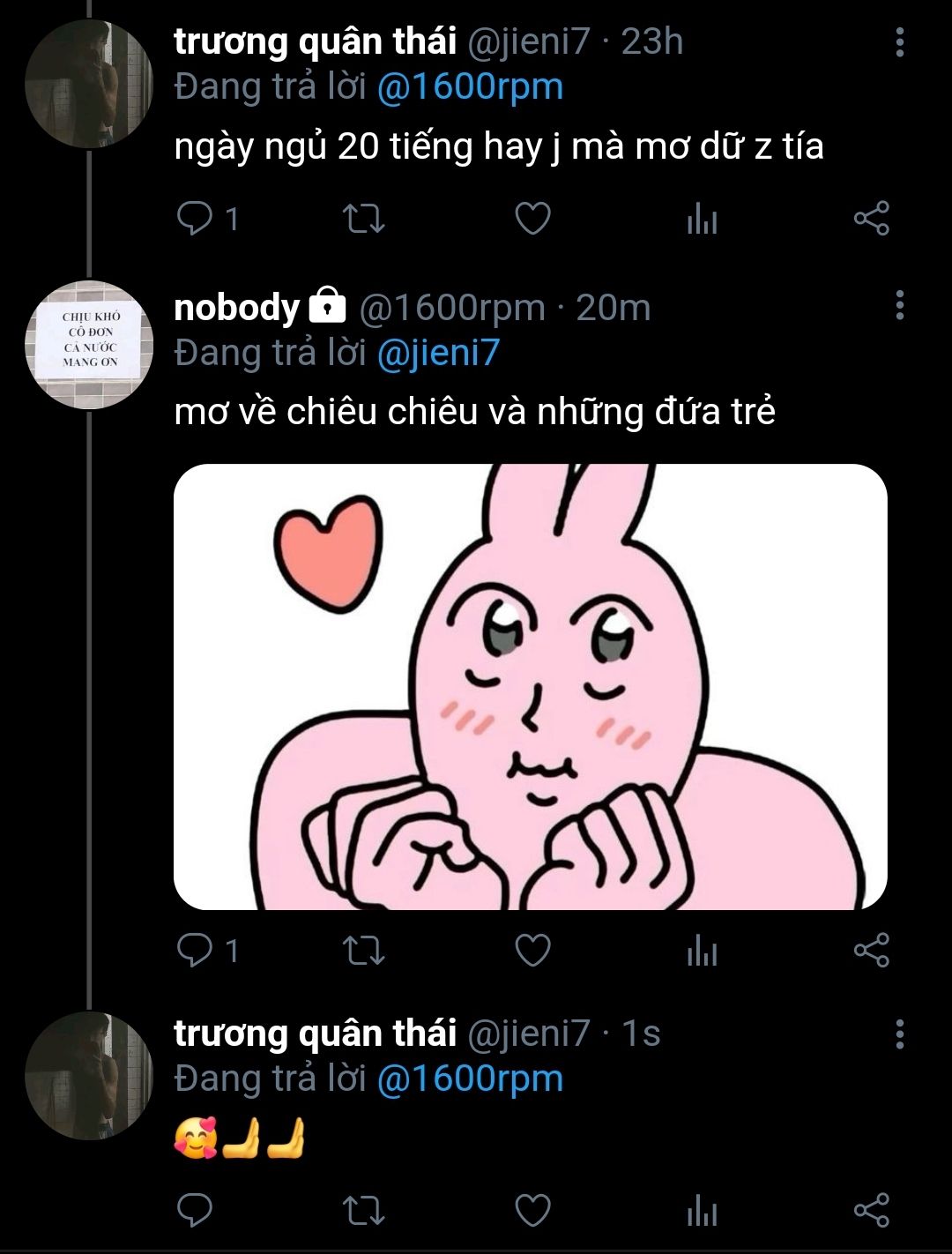Like the first tweet about sleeping

click(532, 218)
